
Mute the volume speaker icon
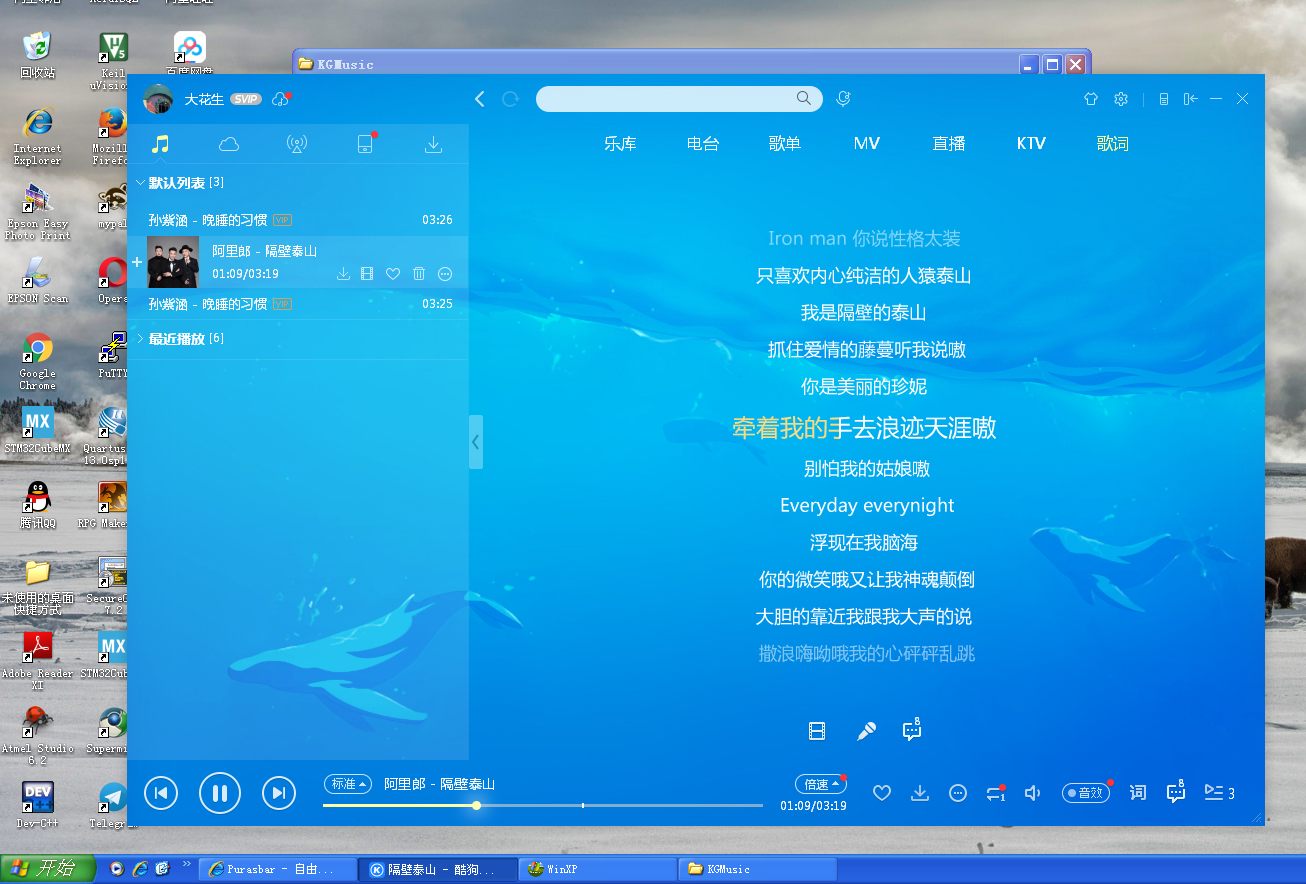pos(1033,793)
